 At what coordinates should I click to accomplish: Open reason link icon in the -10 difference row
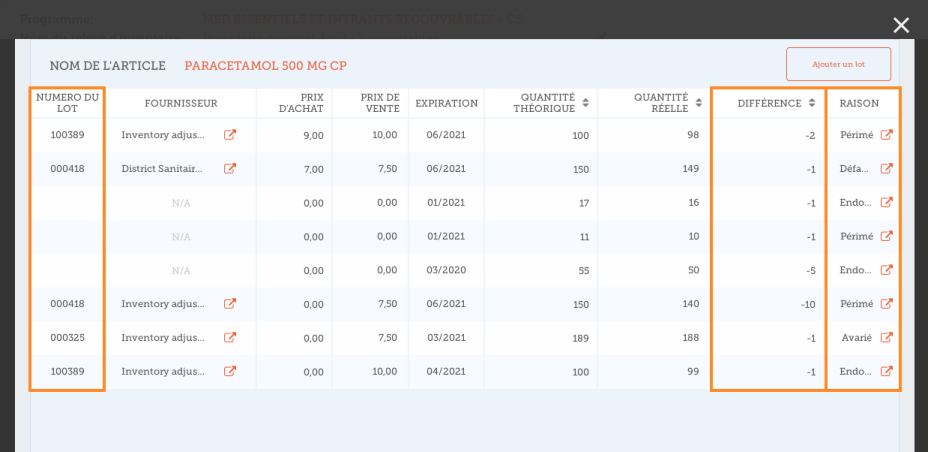[x=886, y=304]
